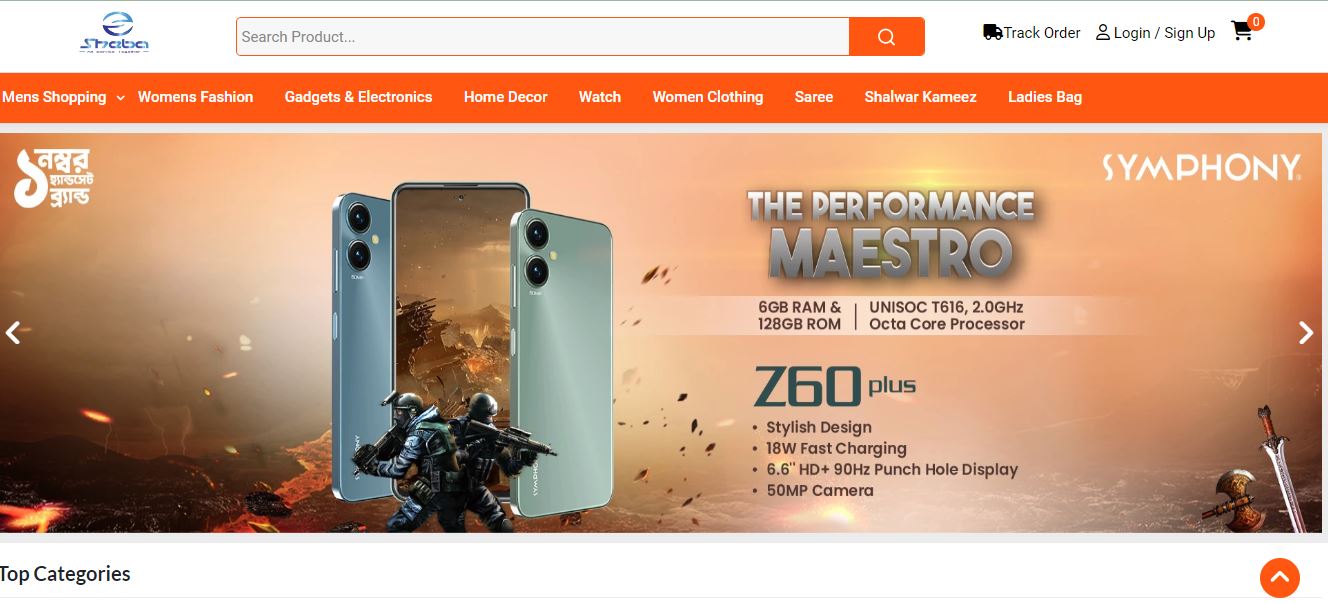Select Home Decor in the navigation bar

[506, 97]
